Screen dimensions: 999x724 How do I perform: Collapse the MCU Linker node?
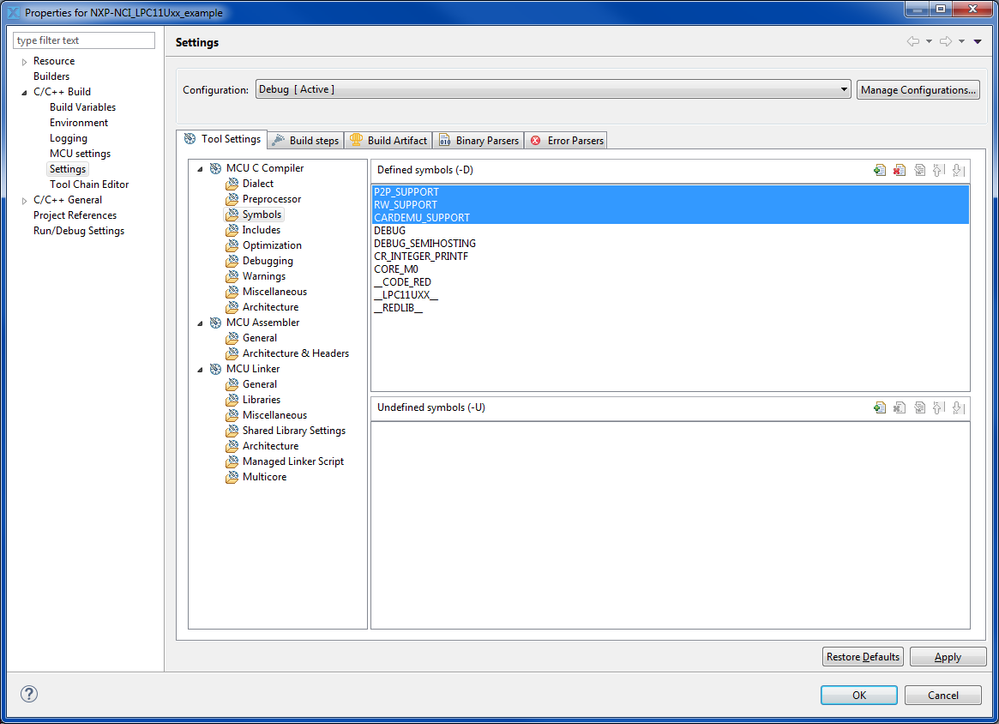click(200, 370)
